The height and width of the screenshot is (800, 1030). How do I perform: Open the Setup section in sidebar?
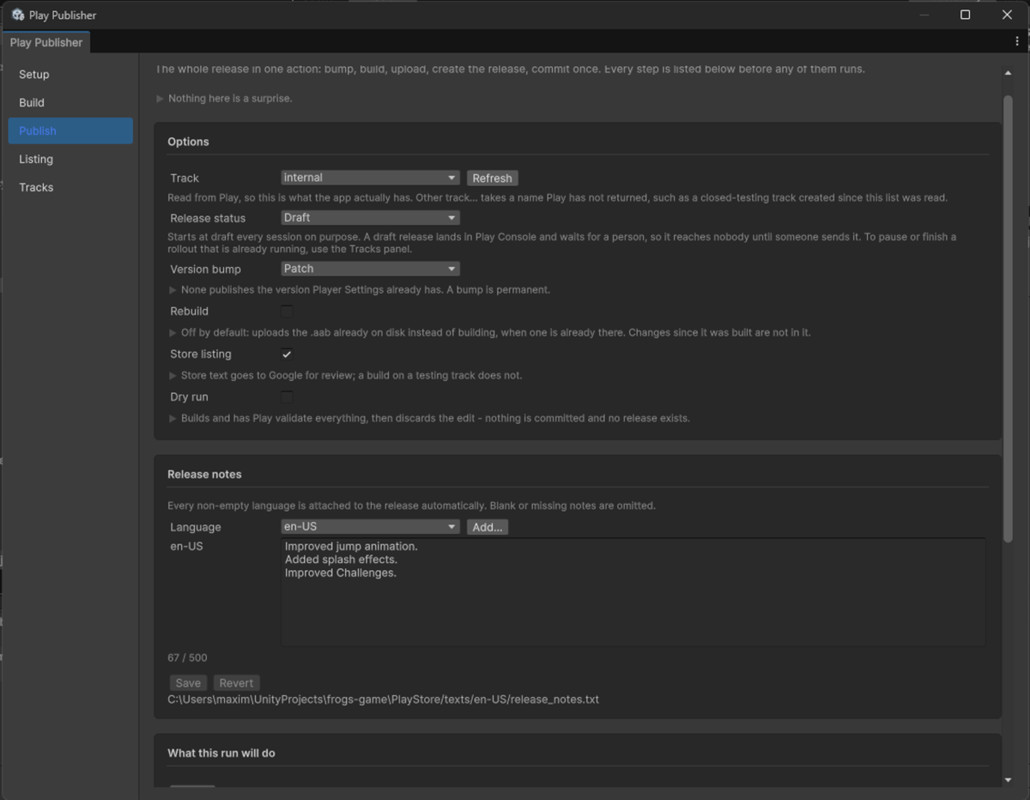(70, 74)
